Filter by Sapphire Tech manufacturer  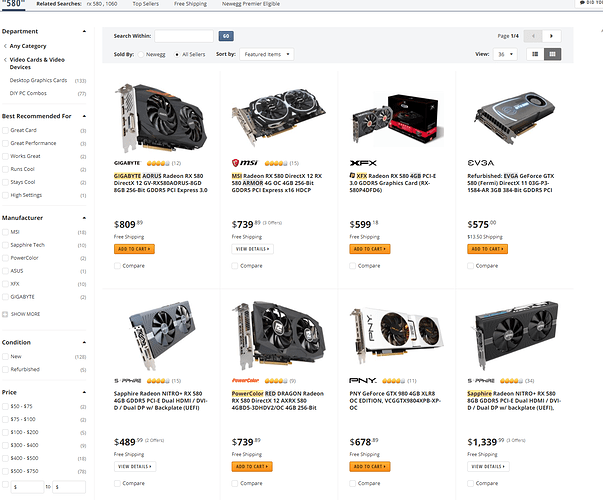5,245
